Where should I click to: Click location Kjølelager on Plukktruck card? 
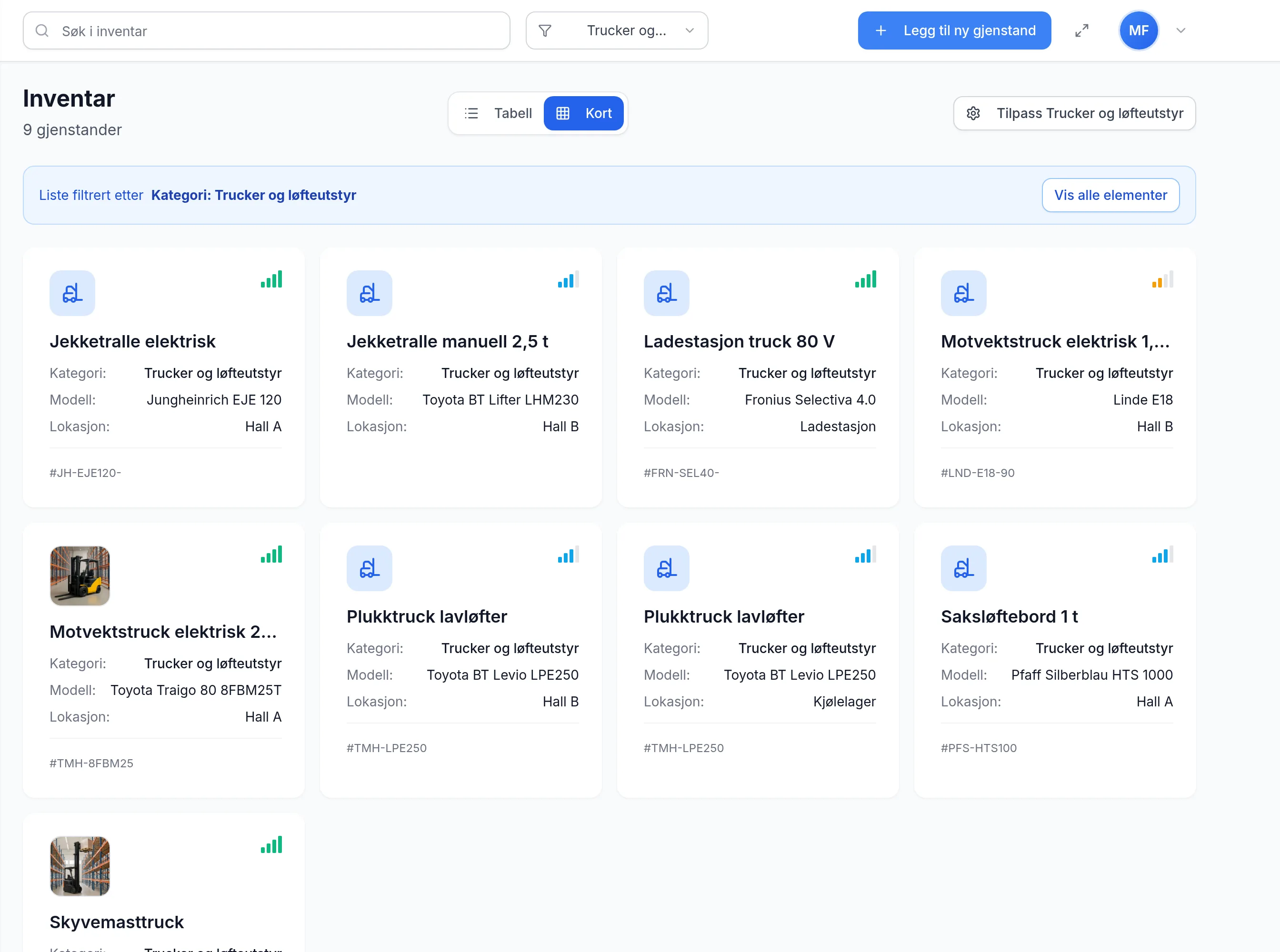[844, 702]
